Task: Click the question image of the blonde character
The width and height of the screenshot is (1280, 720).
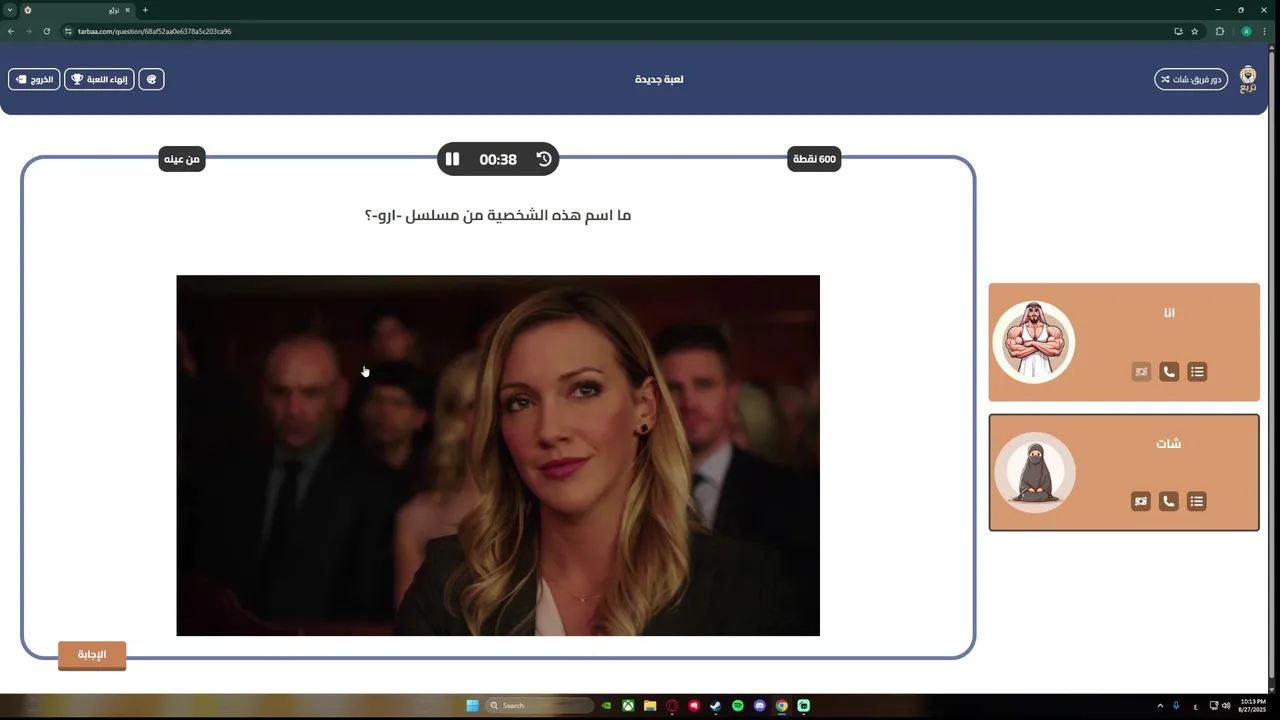Action: pos(498,455)
